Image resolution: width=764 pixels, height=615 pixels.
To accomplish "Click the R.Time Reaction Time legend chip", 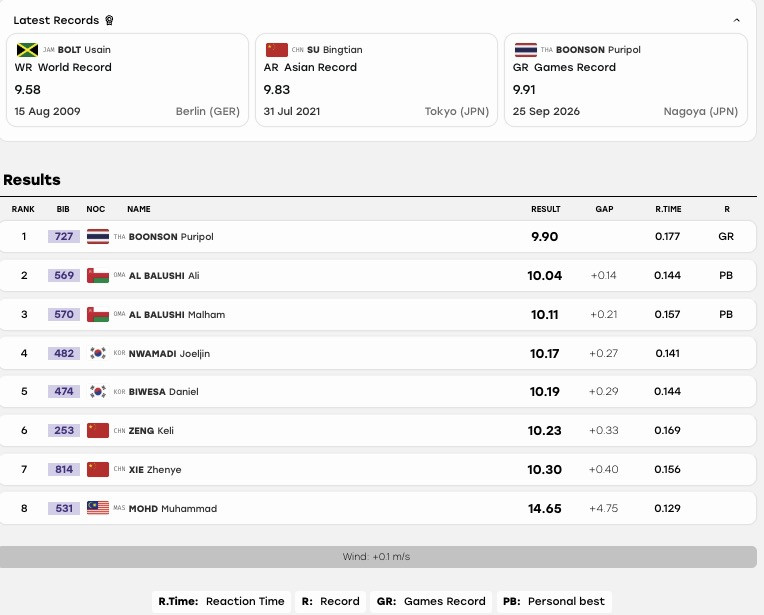I will pyautogui.click(x=221, y=601).
